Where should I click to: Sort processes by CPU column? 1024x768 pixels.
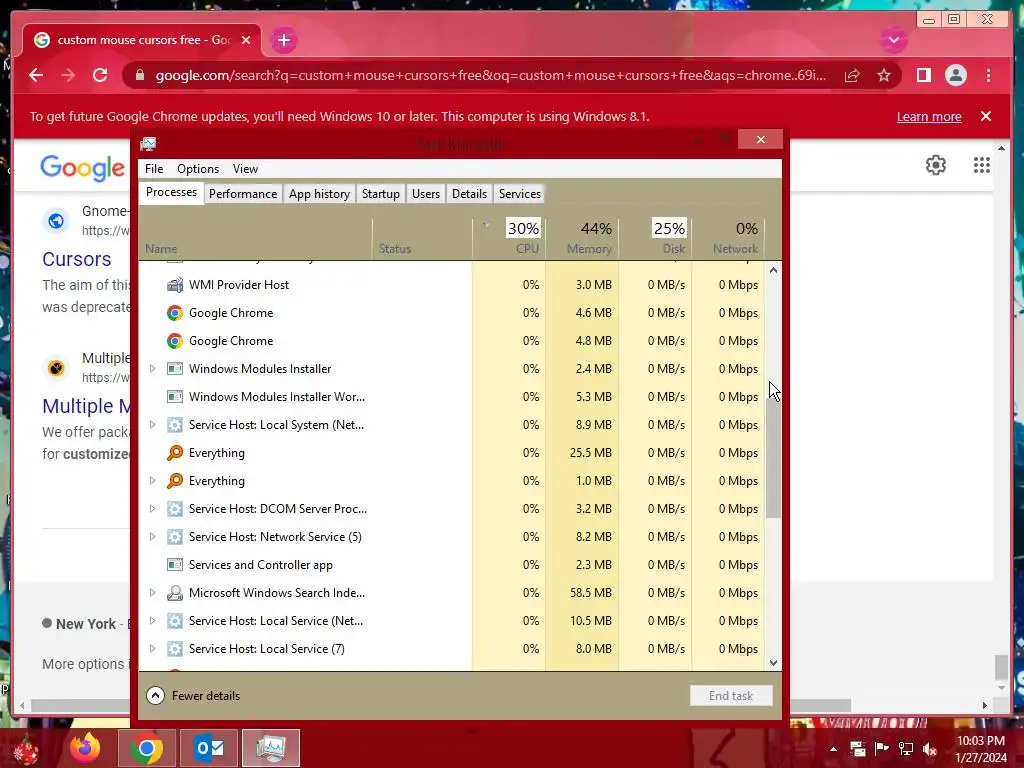coord(509,236)
